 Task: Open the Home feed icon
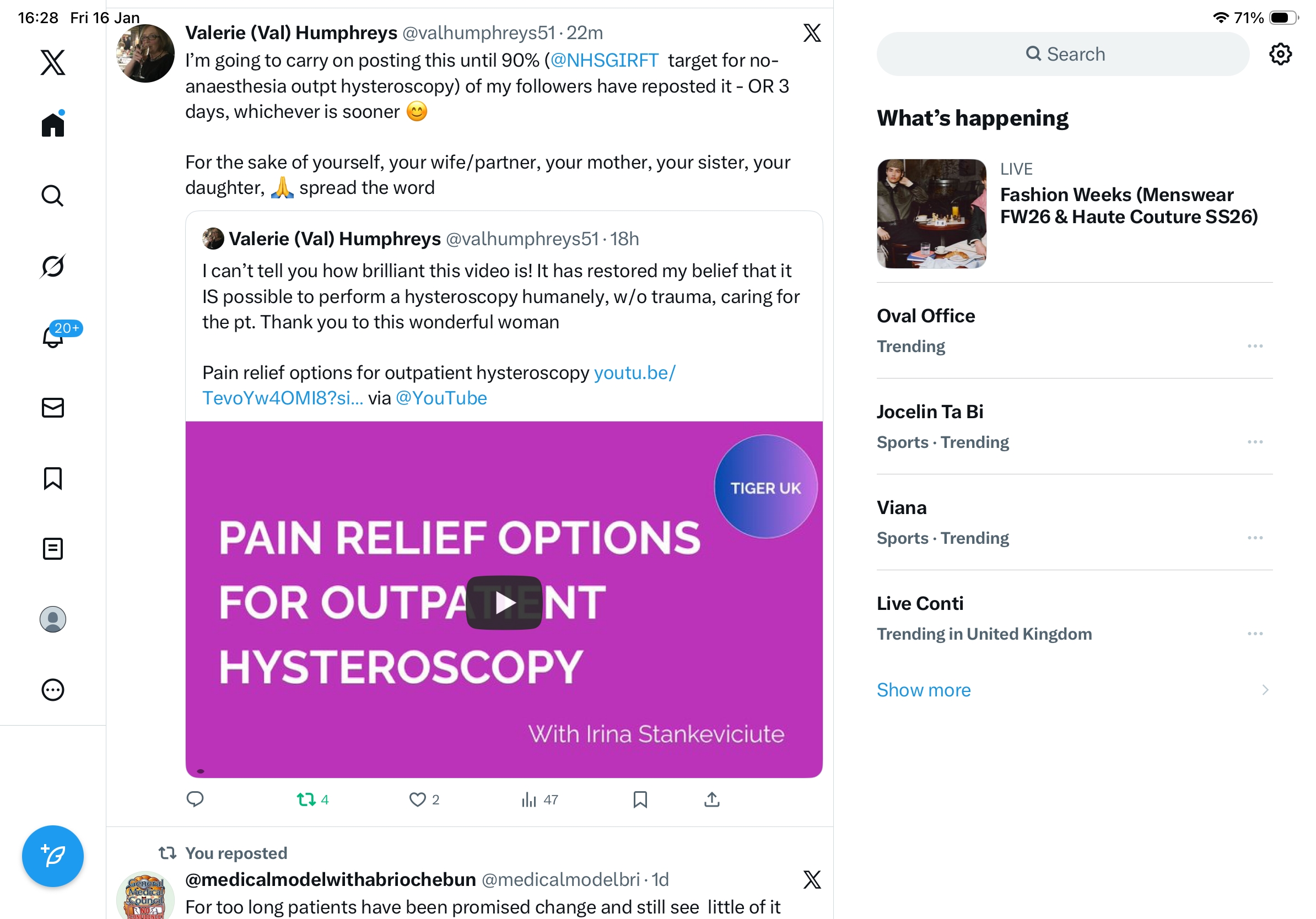point(53,124)
